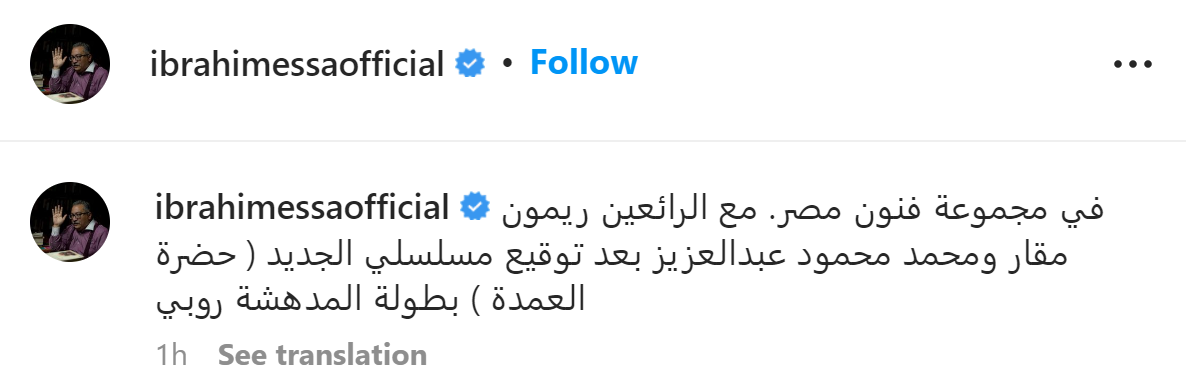Click See translation under the caption
Screen dimensions: 1186x390
click(x=322, y=354)
